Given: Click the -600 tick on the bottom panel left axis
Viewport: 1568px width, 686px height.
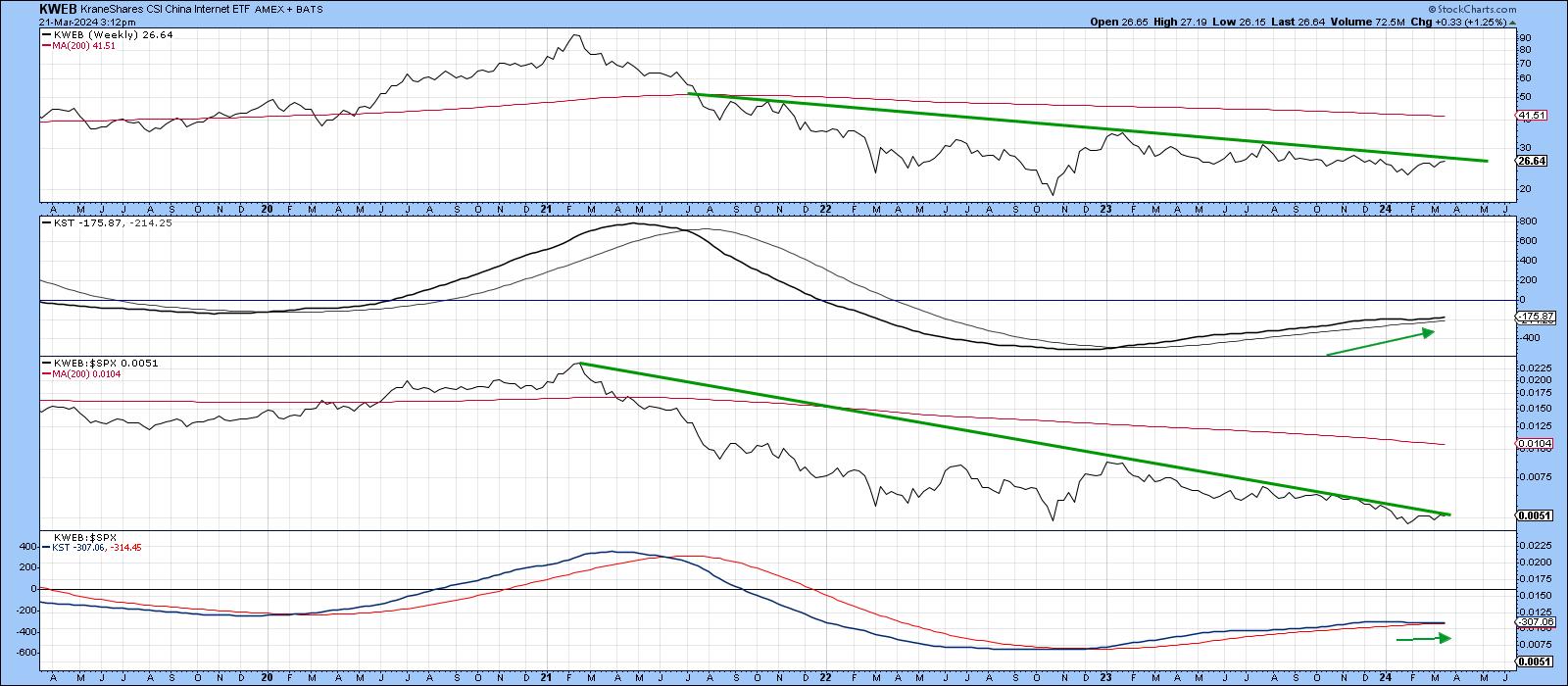Looking at the screenshot, I should tap(25, 653).
